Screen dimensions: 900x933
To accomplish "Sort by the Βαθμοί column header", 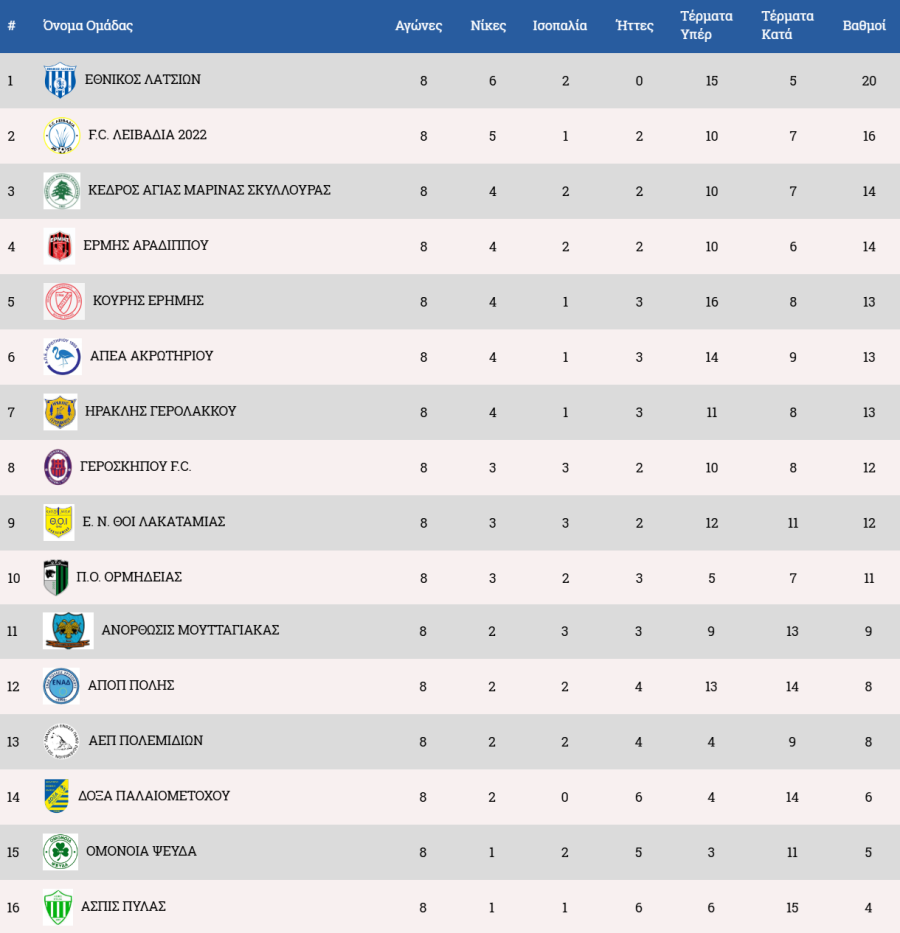I will 864,26.
